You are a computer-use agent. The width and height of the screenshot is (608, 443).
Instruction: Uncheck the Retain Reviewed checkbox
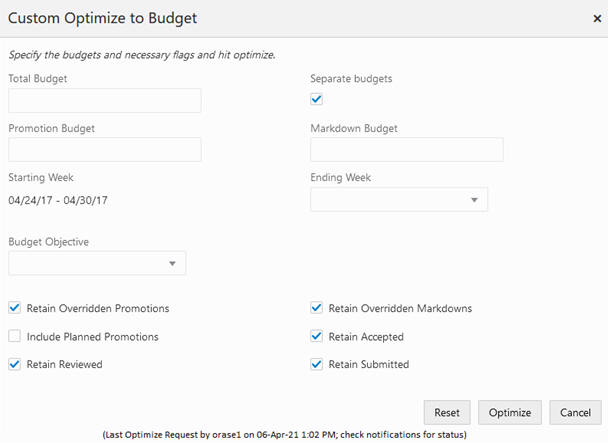click(x=14, y=364)
